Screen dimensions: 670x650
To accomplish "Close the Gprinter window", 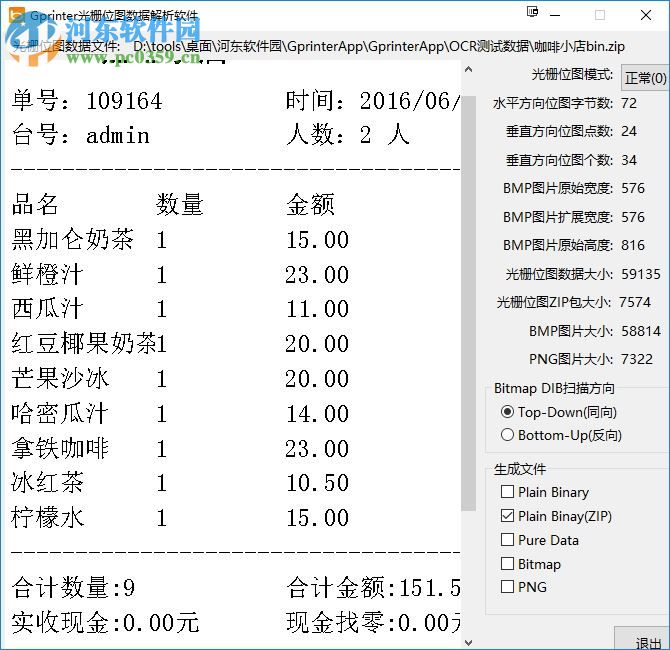I will tap(646, 15).
